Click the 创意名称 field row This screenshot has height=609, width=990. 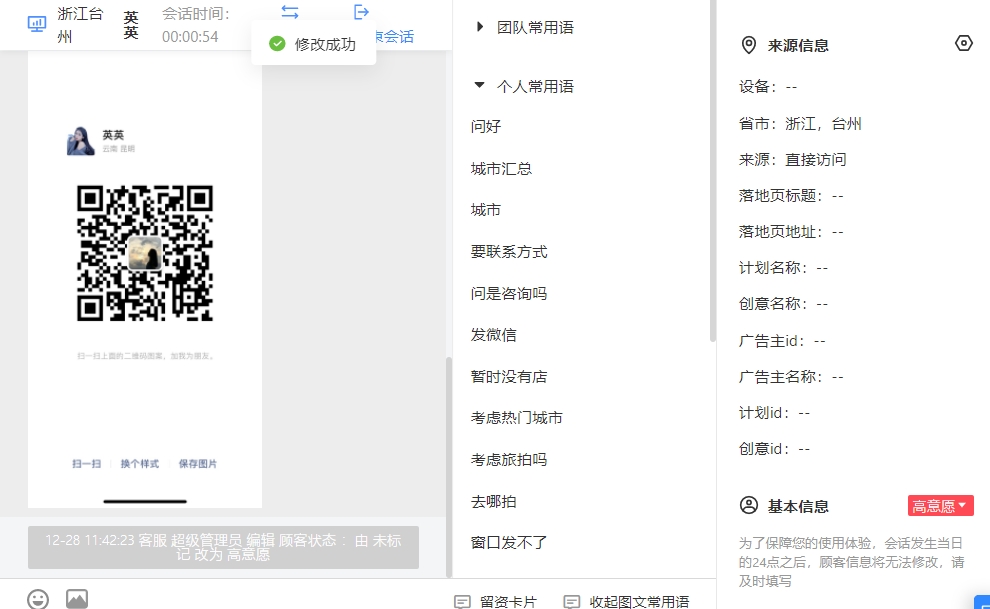coord(784,304)
